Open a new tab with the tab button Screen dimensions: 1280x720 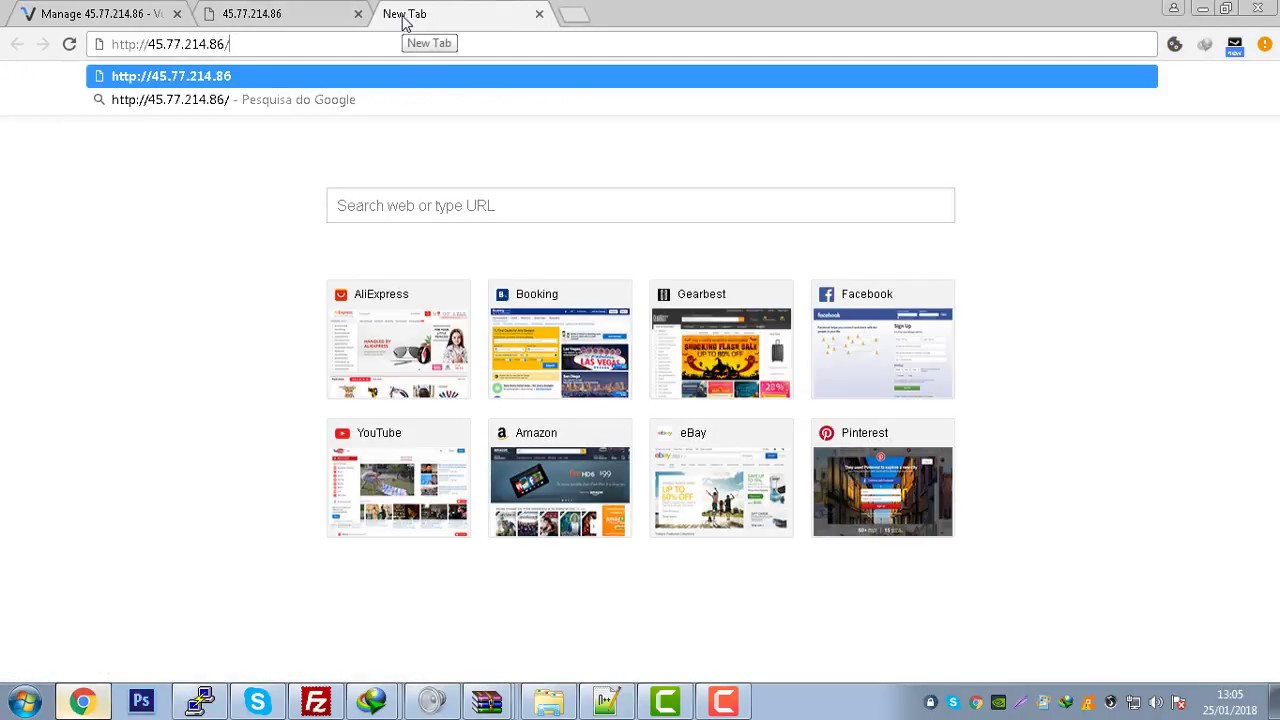(x=574, y=15)
